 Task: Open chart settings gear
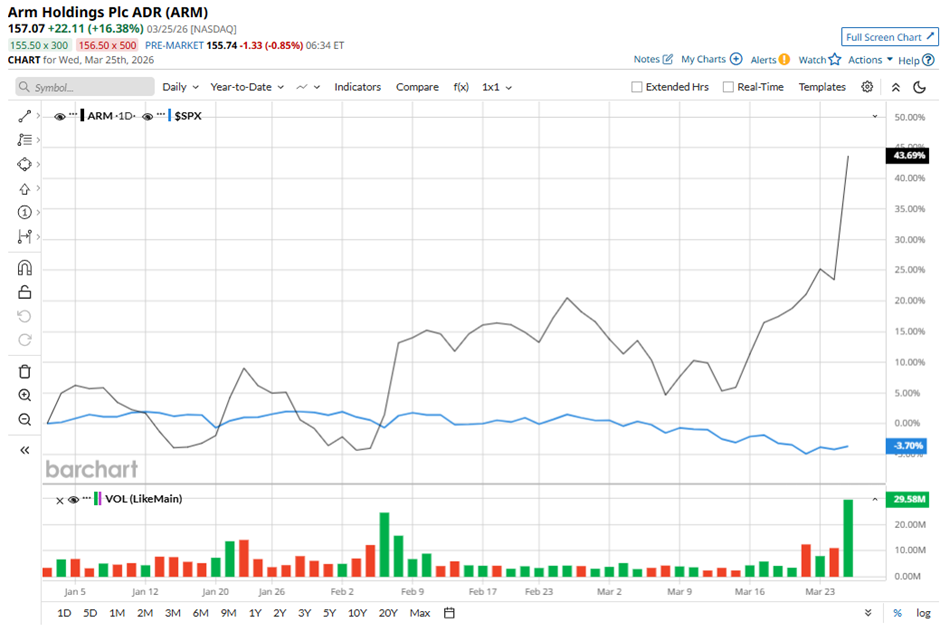point(867,87)
